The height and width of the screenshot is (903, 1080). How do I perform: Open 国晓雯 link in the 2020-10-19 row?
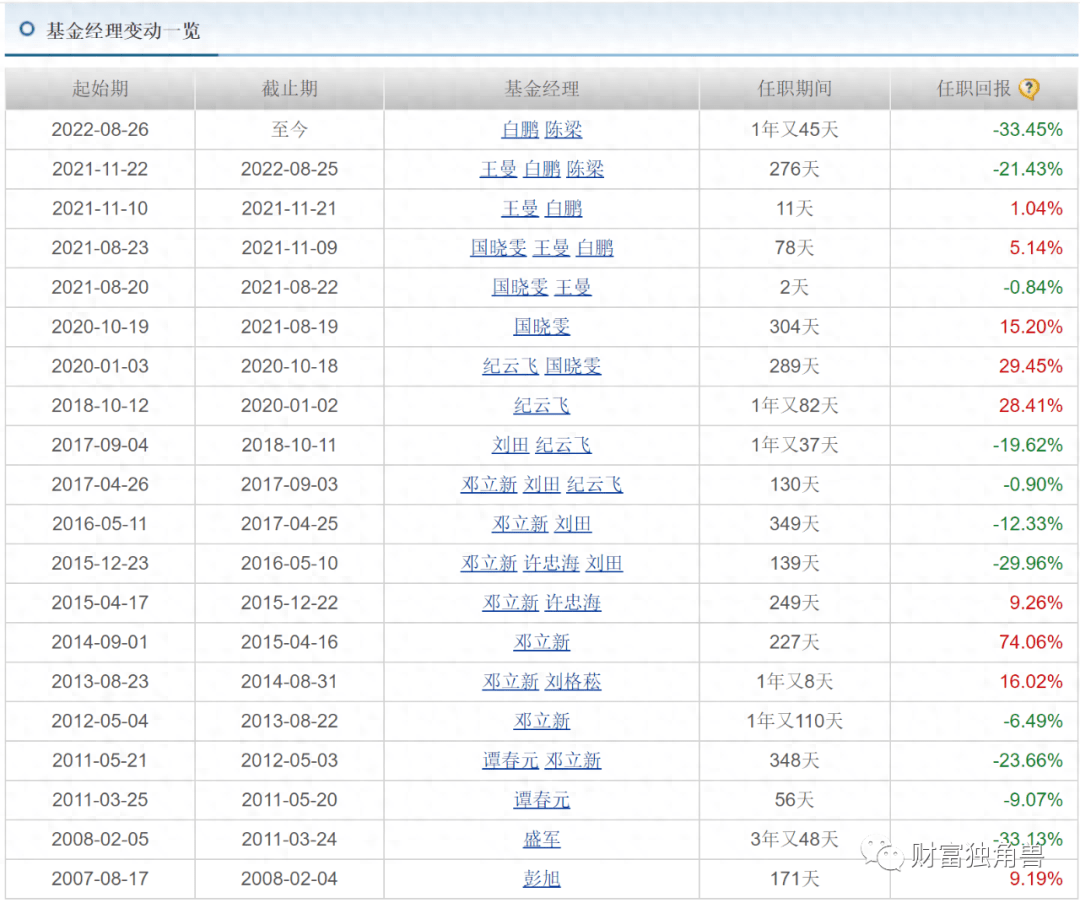click(542, 327)
